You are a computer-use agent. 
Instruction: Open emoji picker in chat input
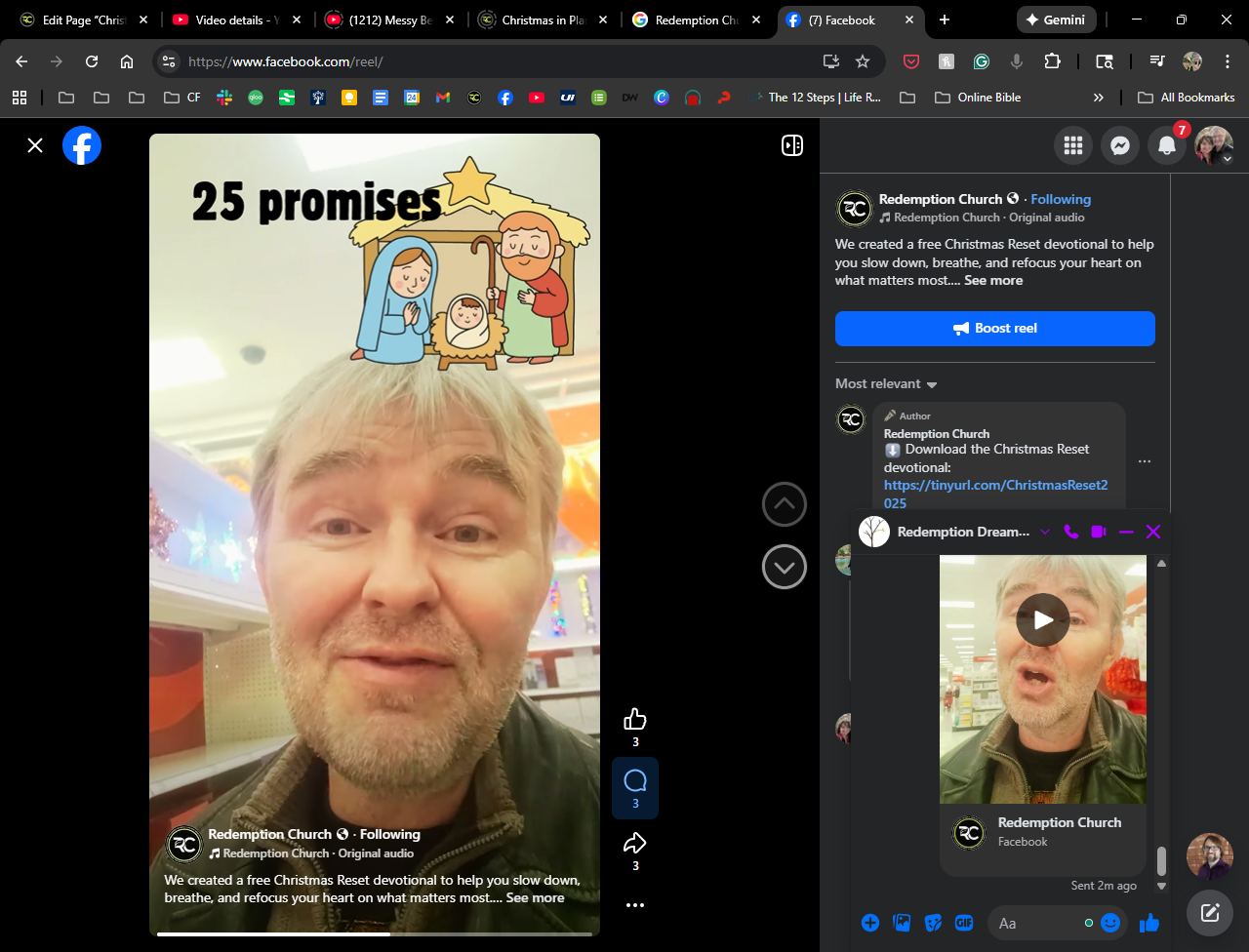point(1110,923)
